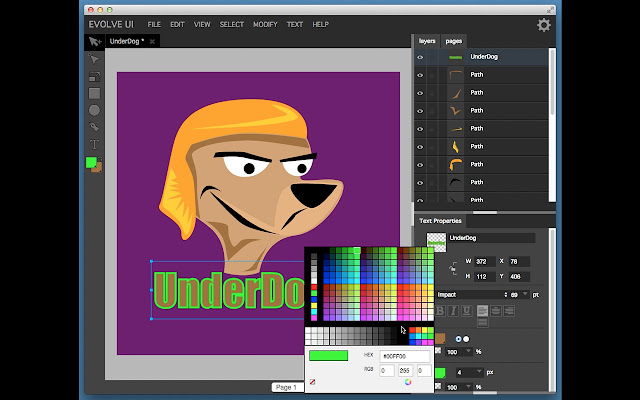This screenshot has width=640, height=400.
Task: Select the direct selection node tool
Action: coord(94,60)
